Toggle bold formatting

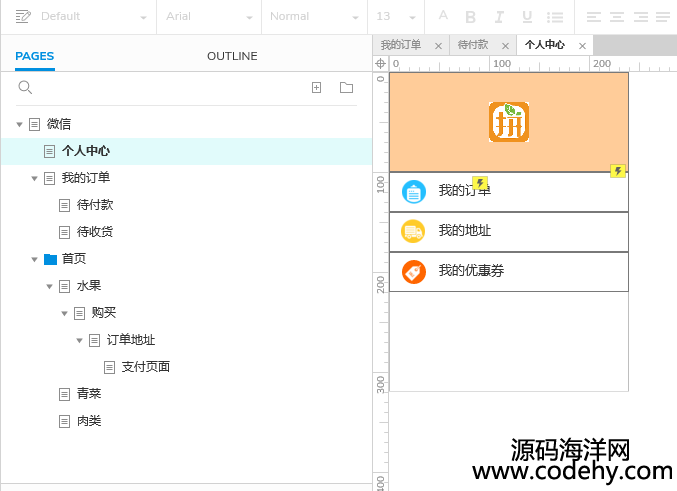click(470, 17)
